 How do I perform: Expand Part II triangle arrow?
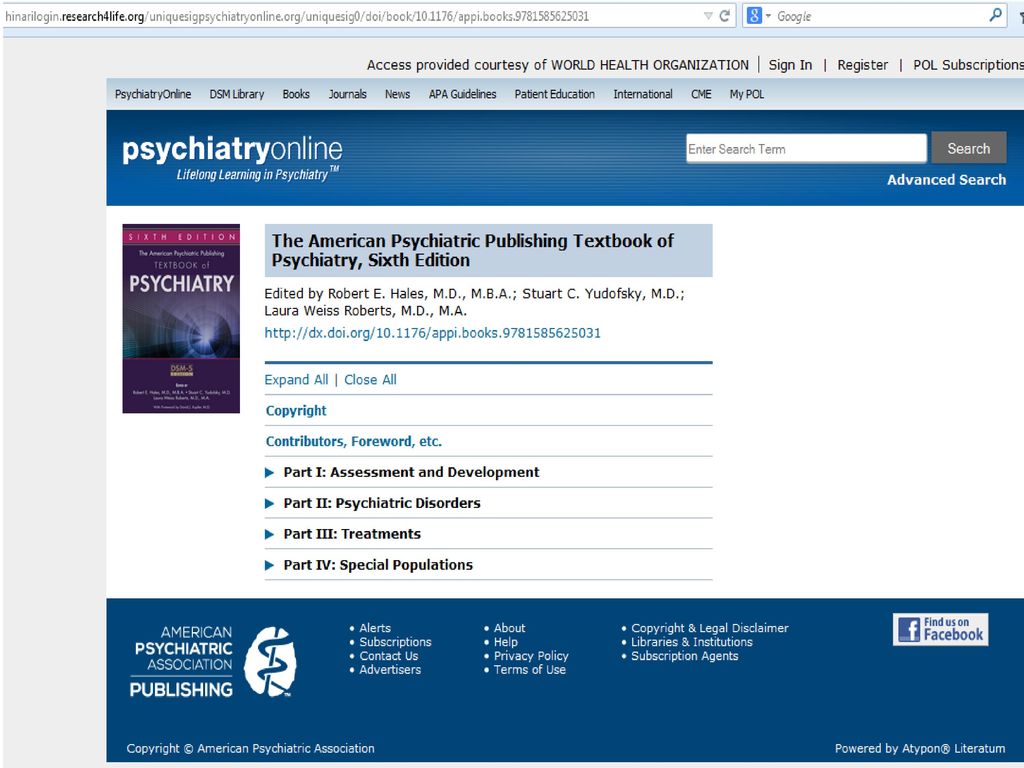coord(269,504)
